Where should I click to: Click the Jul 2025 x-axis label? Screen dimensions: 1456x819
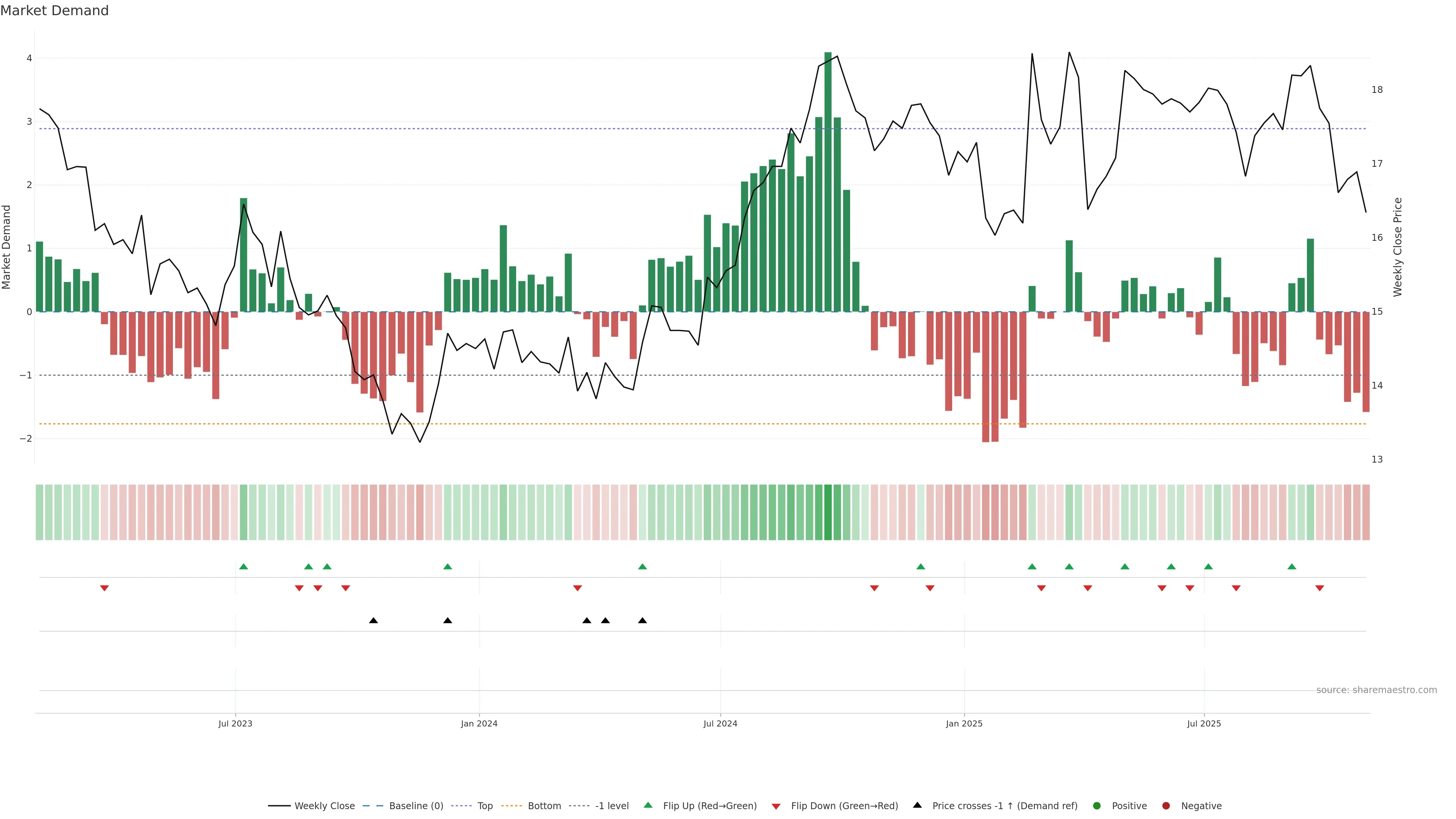pyautogui.click(x=1203, y=723)
